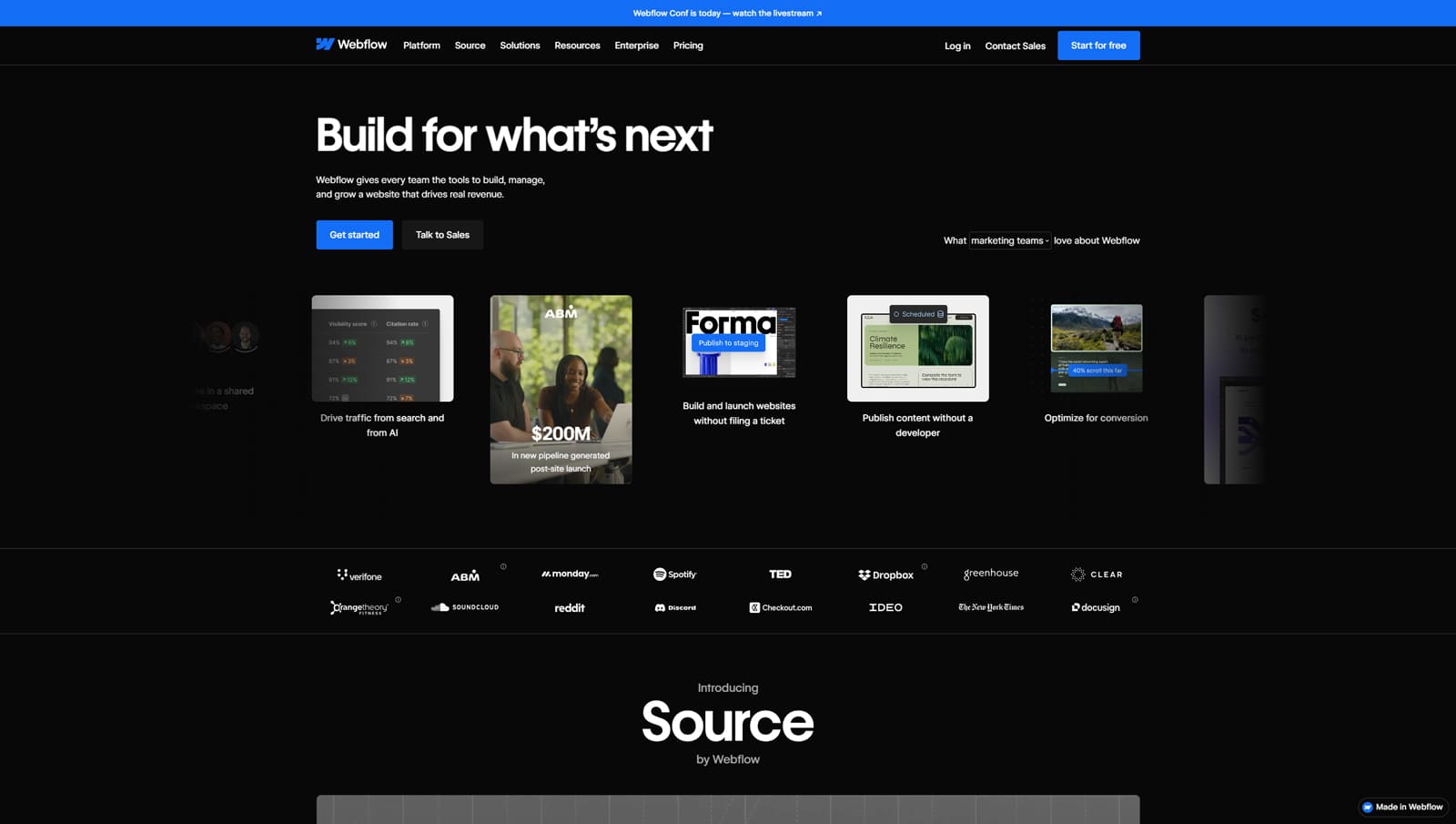
Task: Click the Docusign logo
Action: [1096, 607]
